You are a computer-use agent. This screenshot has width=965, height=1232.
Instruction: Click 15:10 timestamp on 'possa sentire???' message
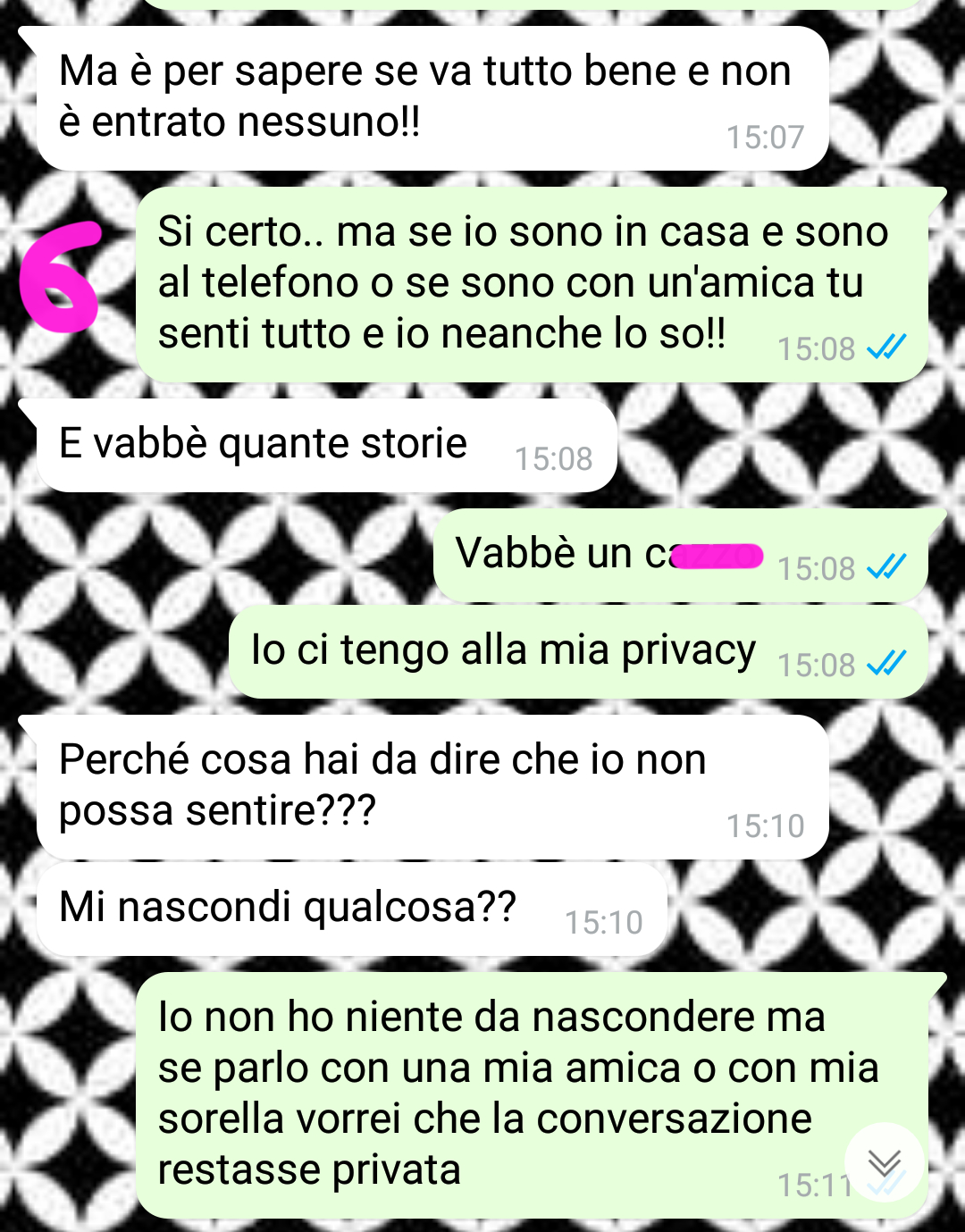click(765, 826)
